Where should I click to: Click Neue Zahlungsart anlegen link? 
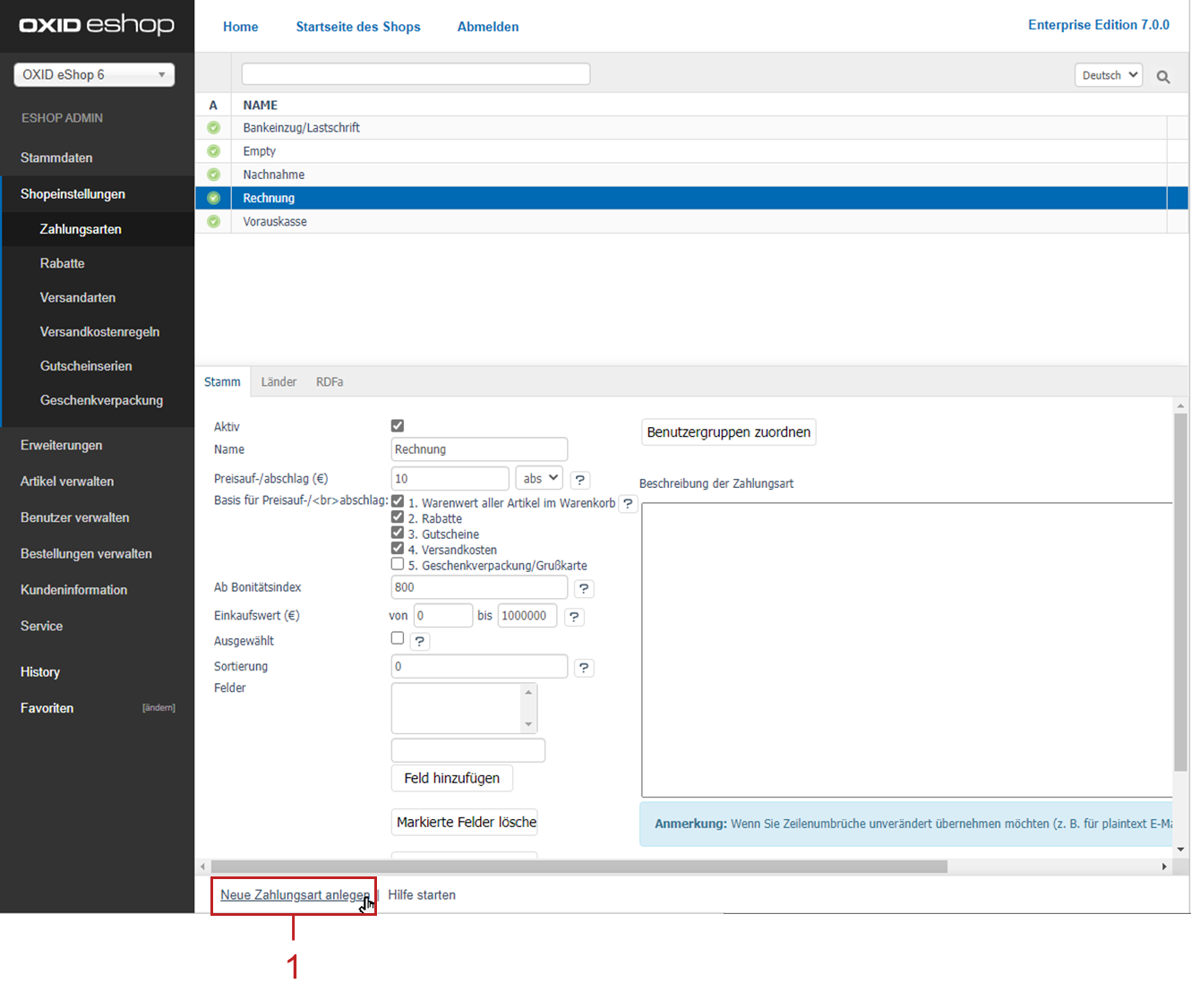(x=294, y=895)
